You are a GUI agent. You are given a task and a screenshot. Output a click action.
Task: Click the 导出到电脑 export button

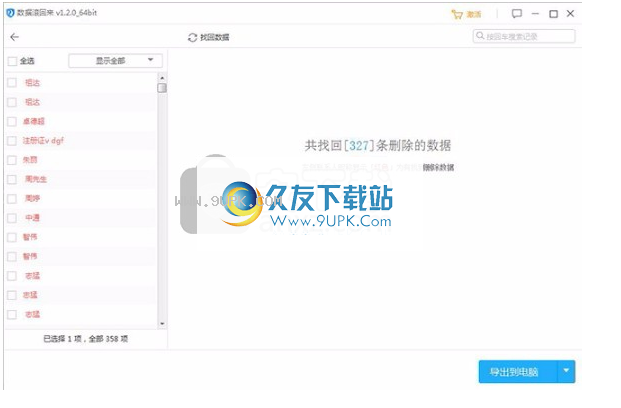[518, 372]
